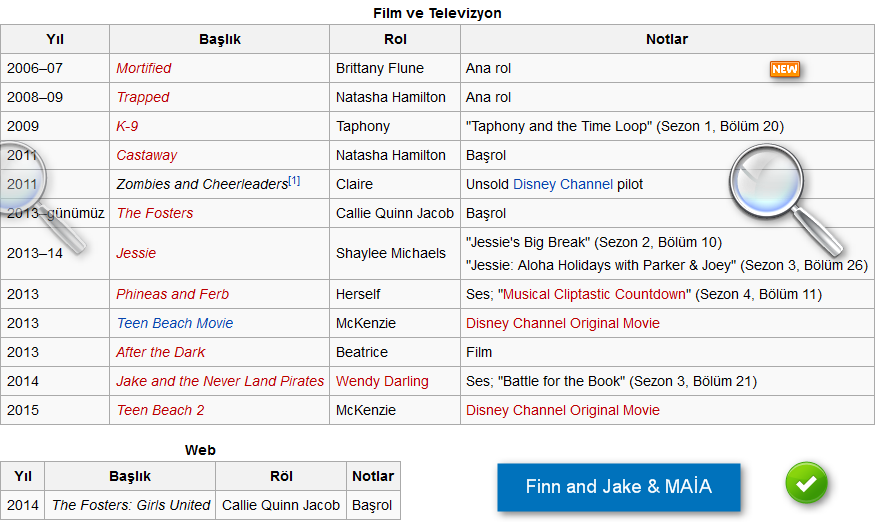Open The Fosters title link
The image size is (876, 522).
point(154,213)
